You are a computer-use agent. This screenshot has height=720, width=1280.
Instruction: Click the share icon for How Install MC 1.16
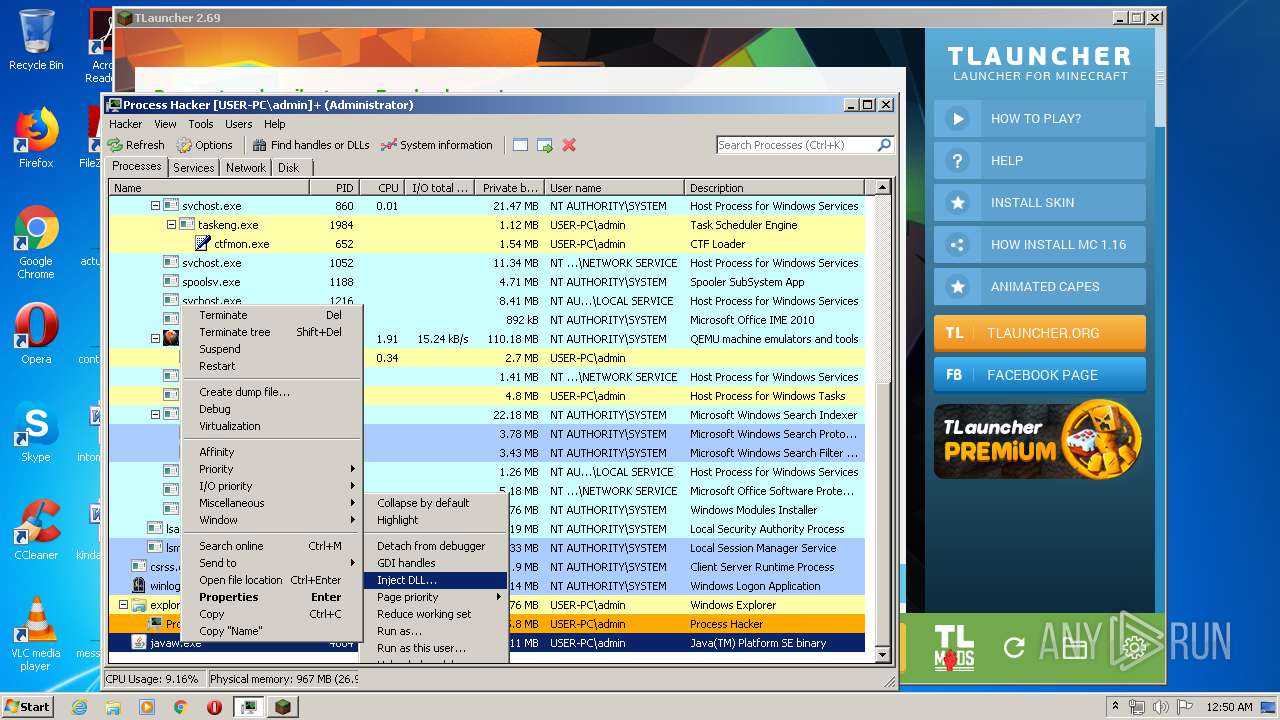coord(958,244)
